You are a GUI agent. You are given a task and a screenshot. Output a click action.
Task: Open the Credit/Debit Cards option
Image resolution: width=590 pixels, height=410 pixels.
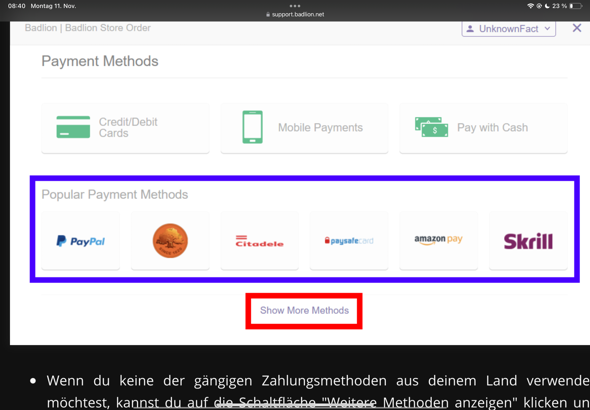pyautogui.click(x=125, y=128)
